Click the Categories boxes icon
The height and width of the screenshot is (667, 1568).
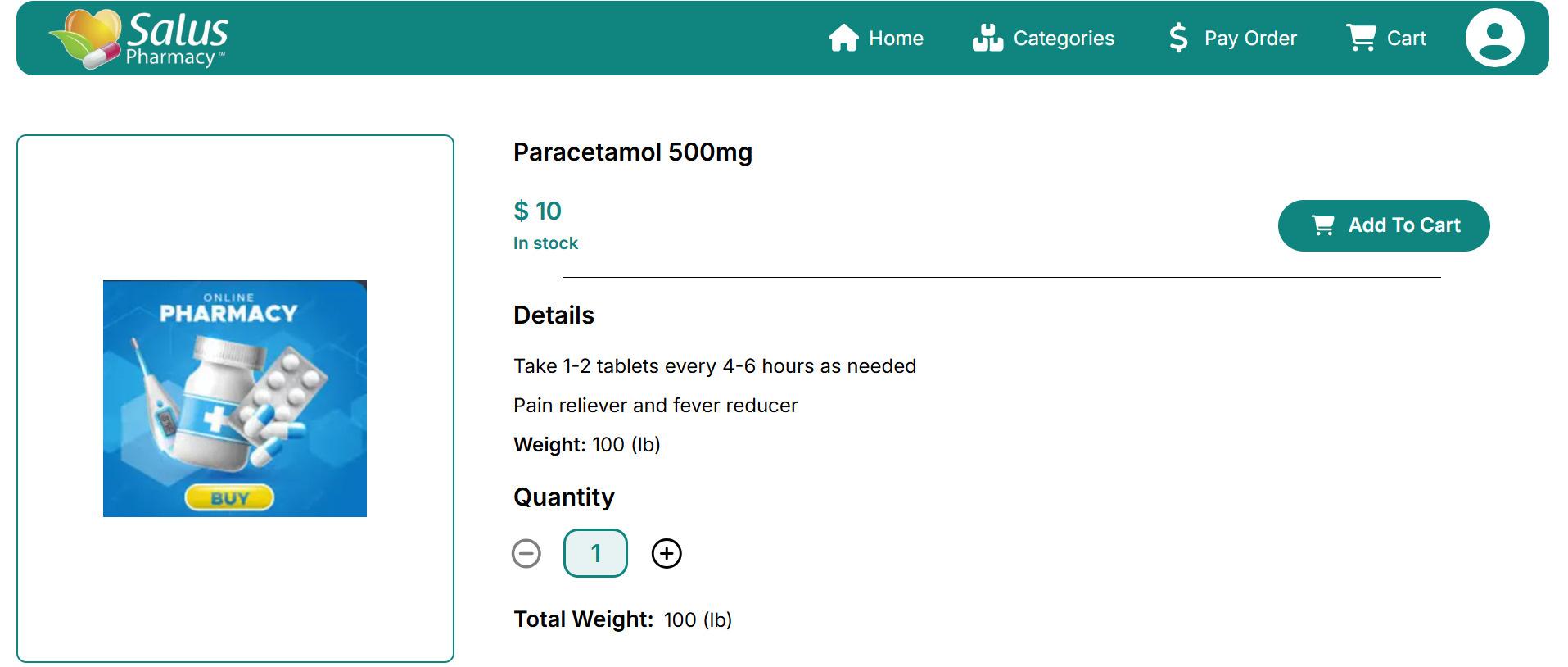point(987,39)
